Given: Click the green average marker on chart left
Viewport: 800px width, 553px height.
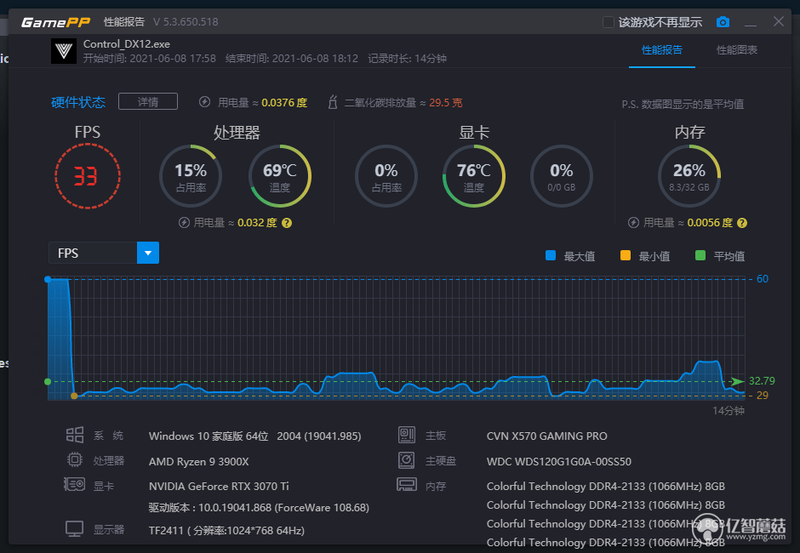Looking at the screenshot, I should 47,382.
